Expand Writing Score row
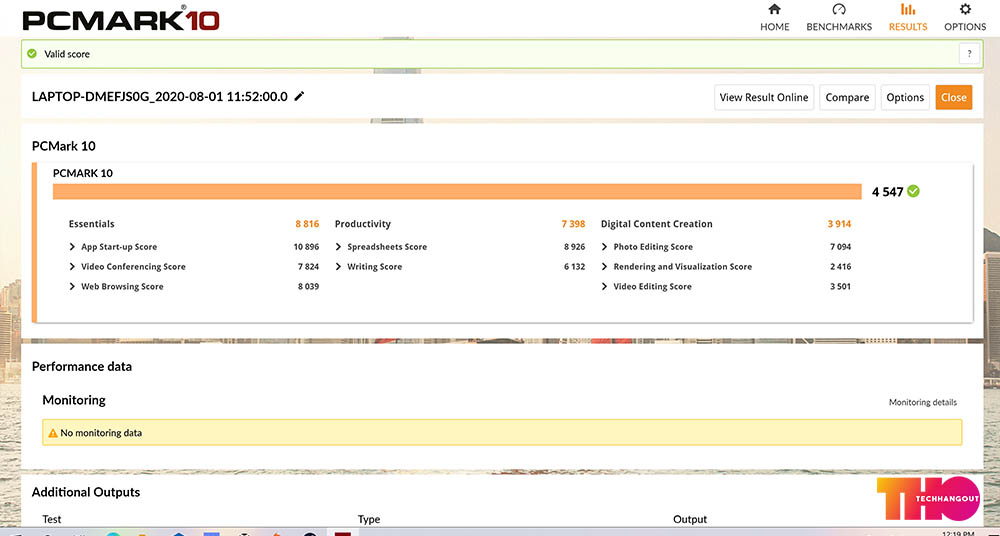 [x=339, y=267]
